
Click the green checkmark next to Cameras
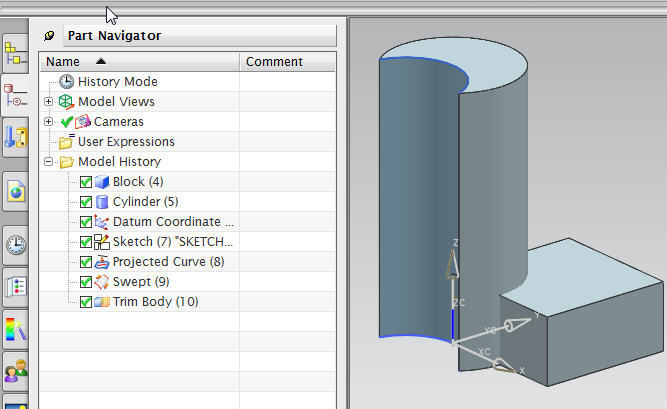coord(66,122)
